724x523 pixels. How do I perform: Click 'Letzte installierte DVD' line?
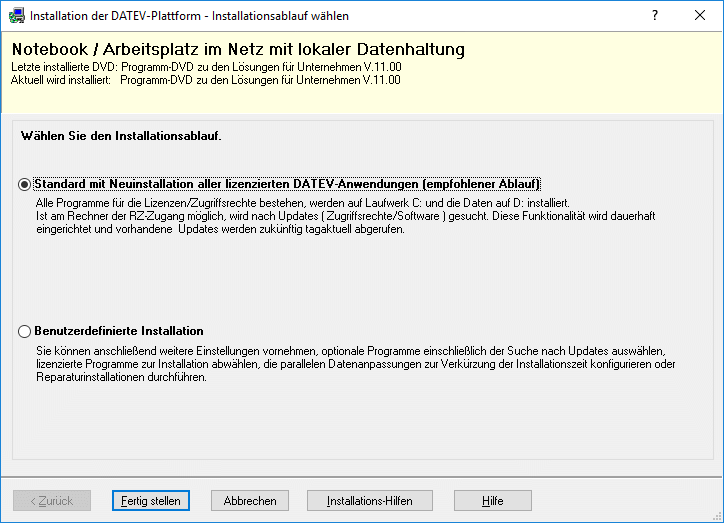coord(206,67)
